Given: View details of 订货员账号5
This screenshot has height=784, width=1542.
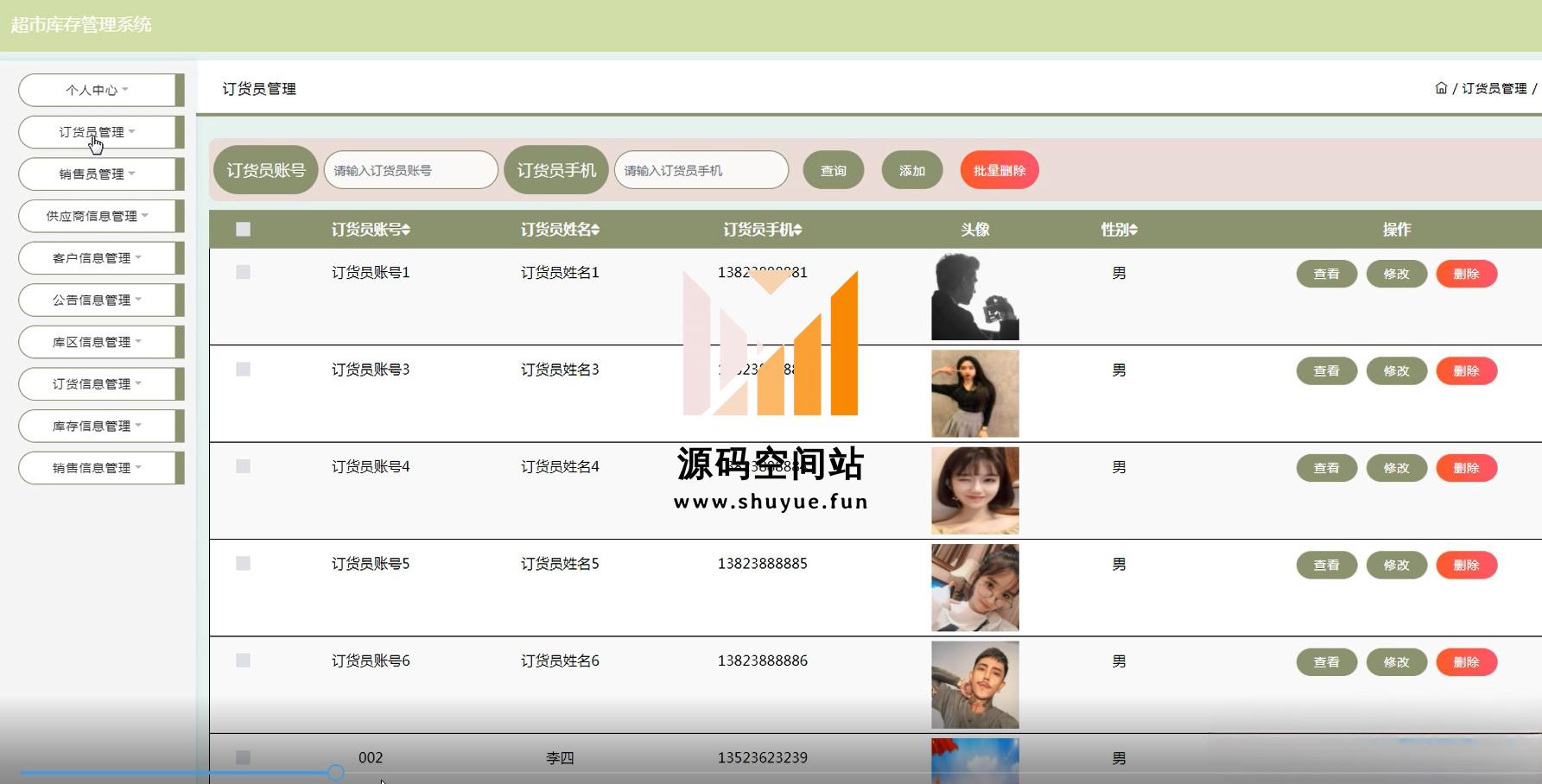Looking at the screenshot, I should 1327,566.
